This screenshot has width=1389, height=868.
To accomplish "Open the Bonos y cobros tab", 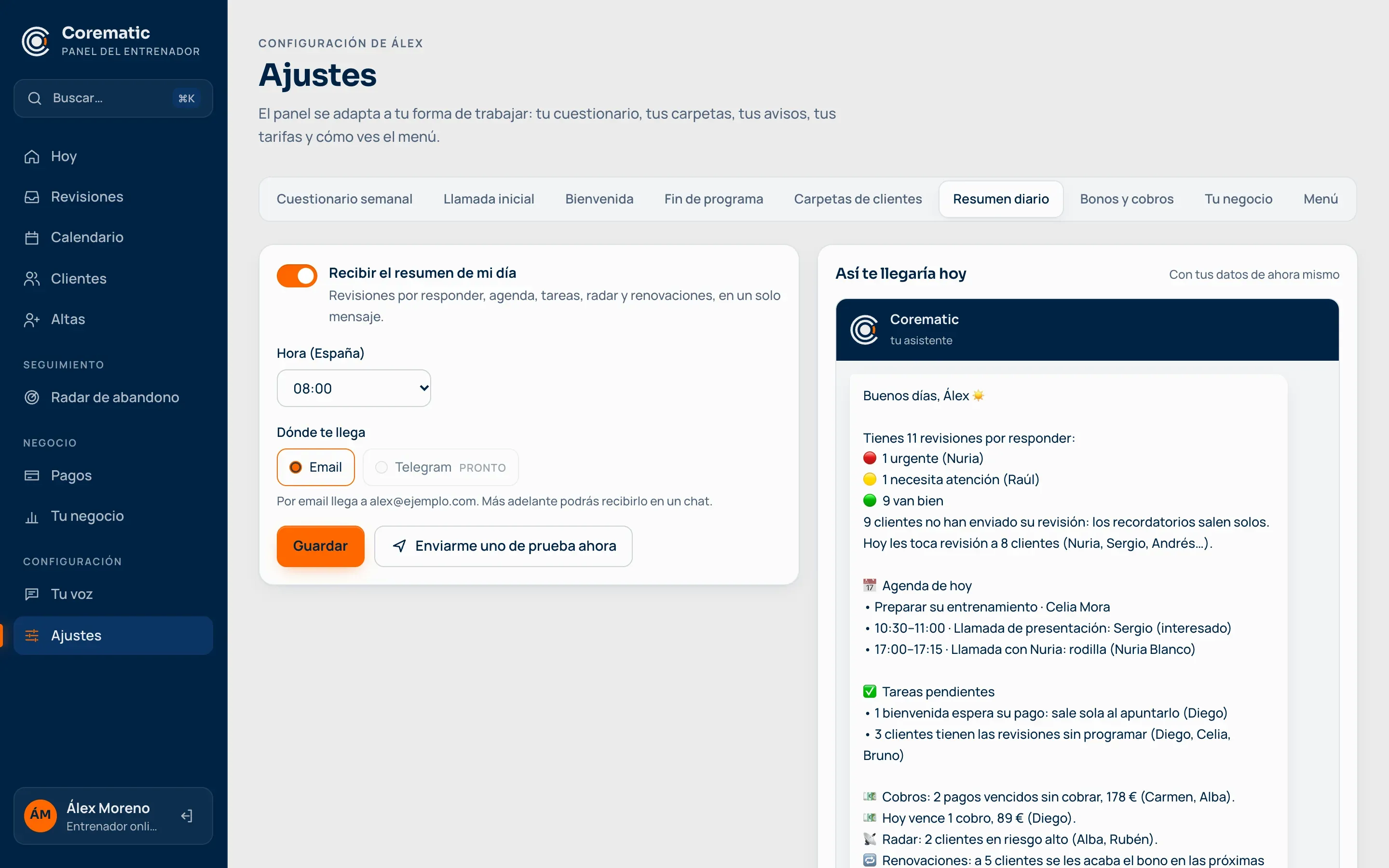I will tap(1126, 199).
